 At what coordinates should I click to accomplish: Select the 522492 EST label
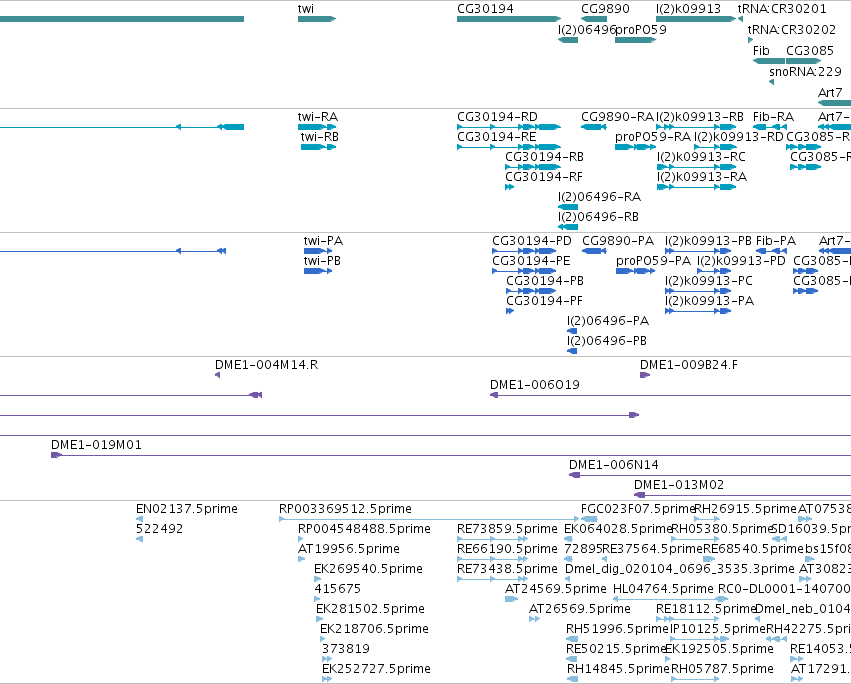pos(159,529)
